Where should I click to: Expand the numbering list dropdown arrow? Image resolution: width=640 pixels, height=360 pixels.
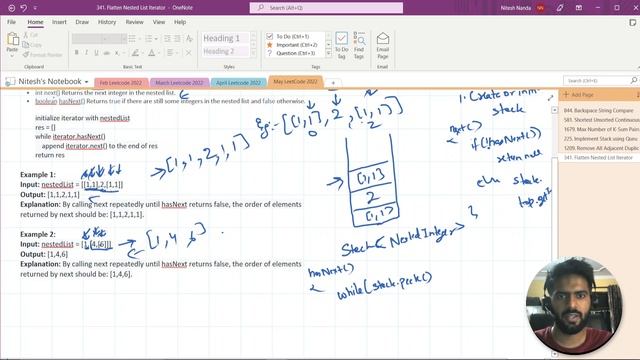point(156,39)
